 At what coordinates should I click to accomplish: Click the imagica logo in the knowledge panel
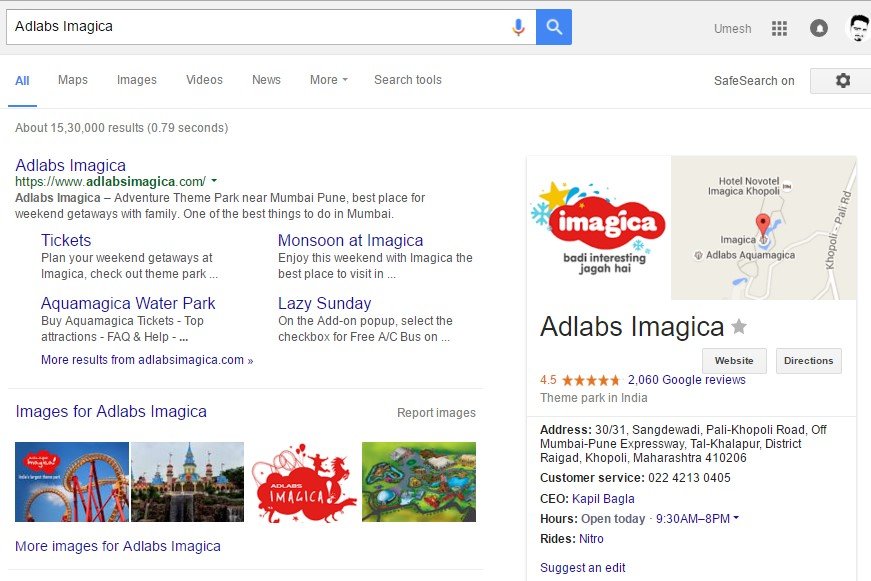599,228
